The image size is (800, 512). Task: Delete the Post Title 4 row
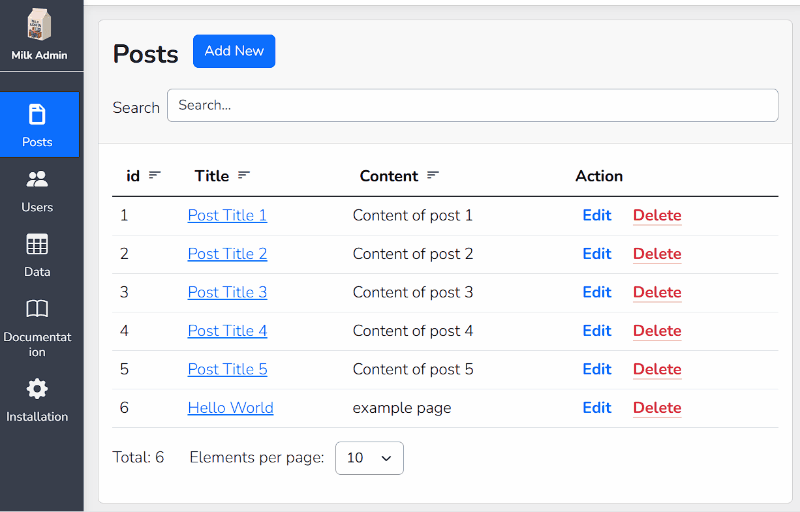click(657, 331)
